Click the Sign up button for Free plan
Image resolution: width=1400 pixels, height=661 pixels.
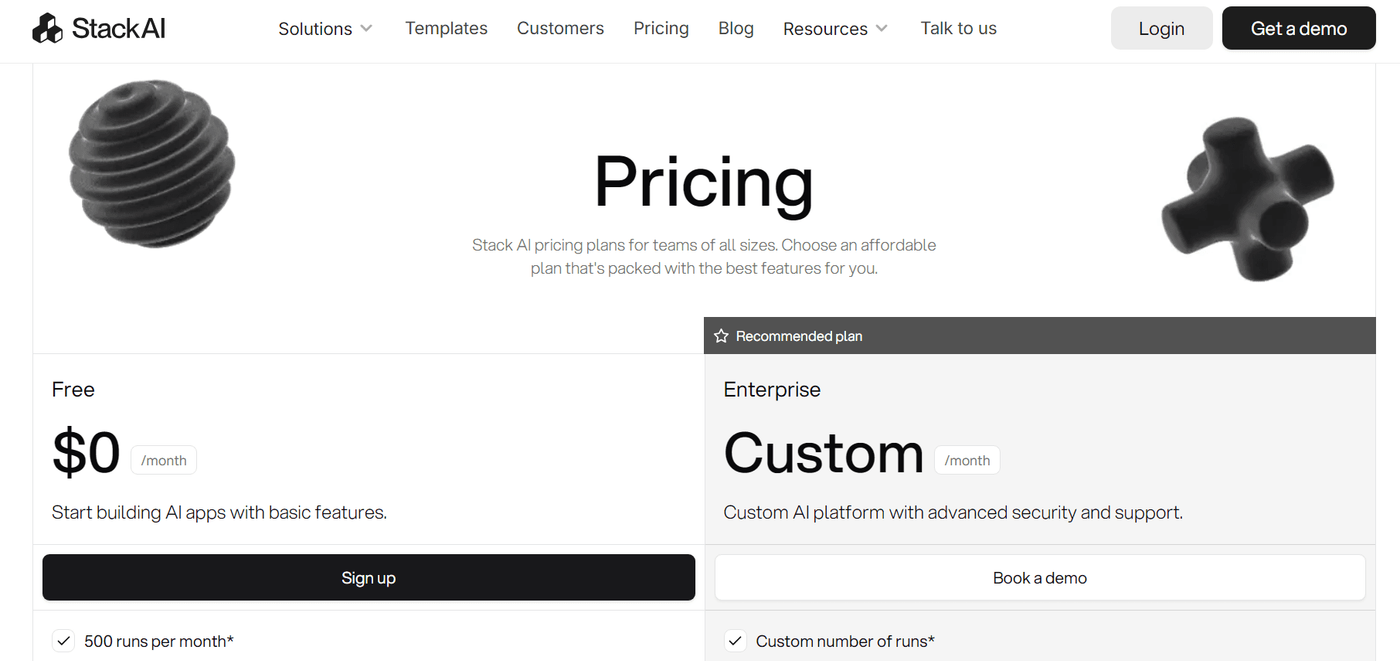tap(368, 578)
